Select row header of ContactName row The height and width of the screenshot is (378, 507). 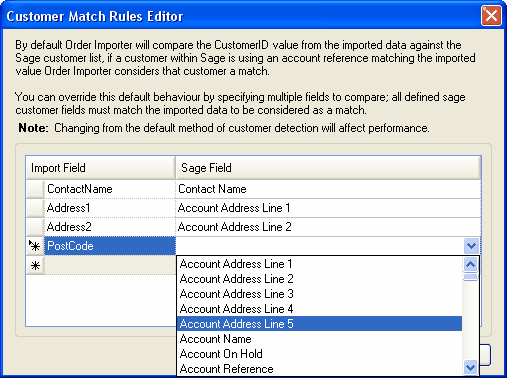pos(35,189)
